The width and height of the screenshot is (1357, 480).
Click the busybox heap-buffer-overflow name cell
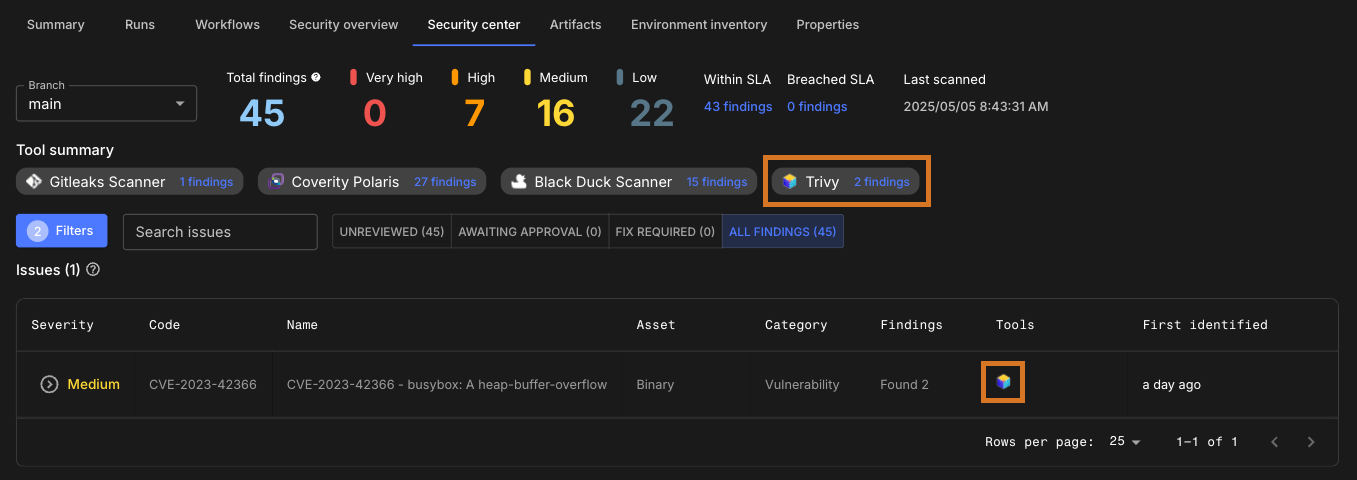(447, 384)
